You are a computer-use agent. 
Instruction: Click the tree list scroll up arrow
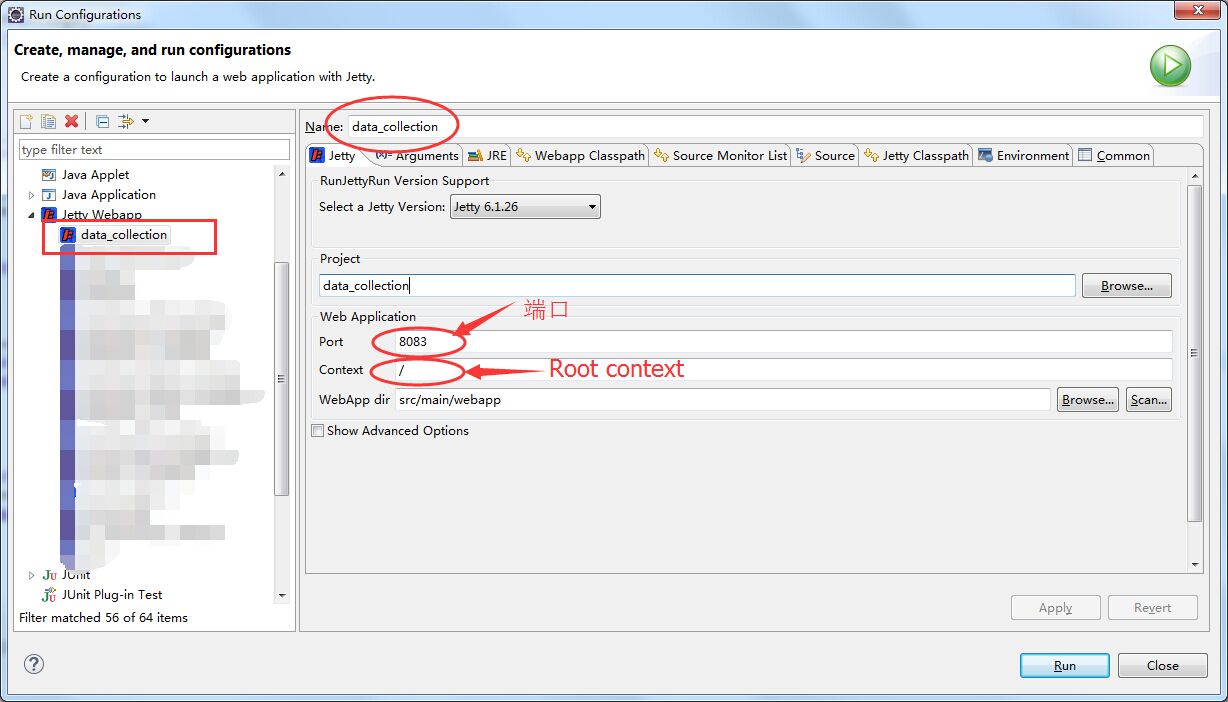pos(282,174)
